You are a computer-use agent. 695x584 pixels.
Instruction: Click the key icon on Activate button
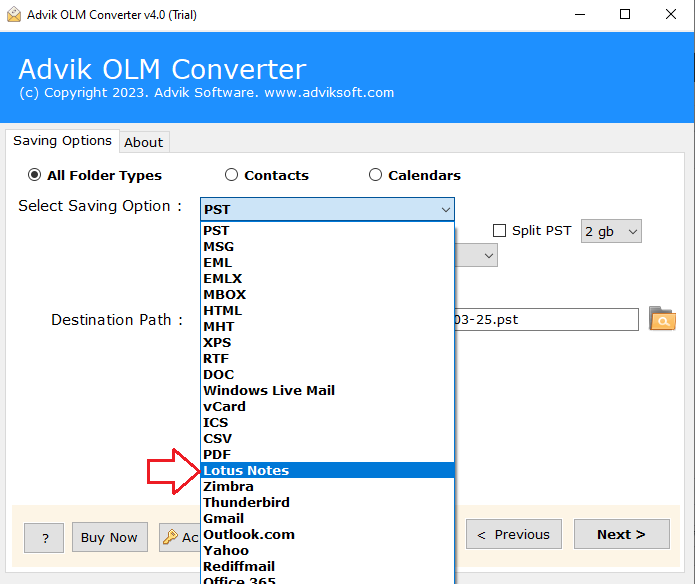point(170,537)
